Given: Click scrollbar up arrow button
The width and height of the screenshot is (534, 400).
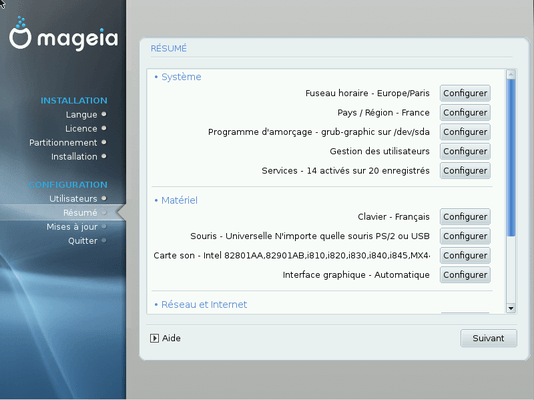Looking at the screenshot, I should pyautogui.click(x=511, y=74).
